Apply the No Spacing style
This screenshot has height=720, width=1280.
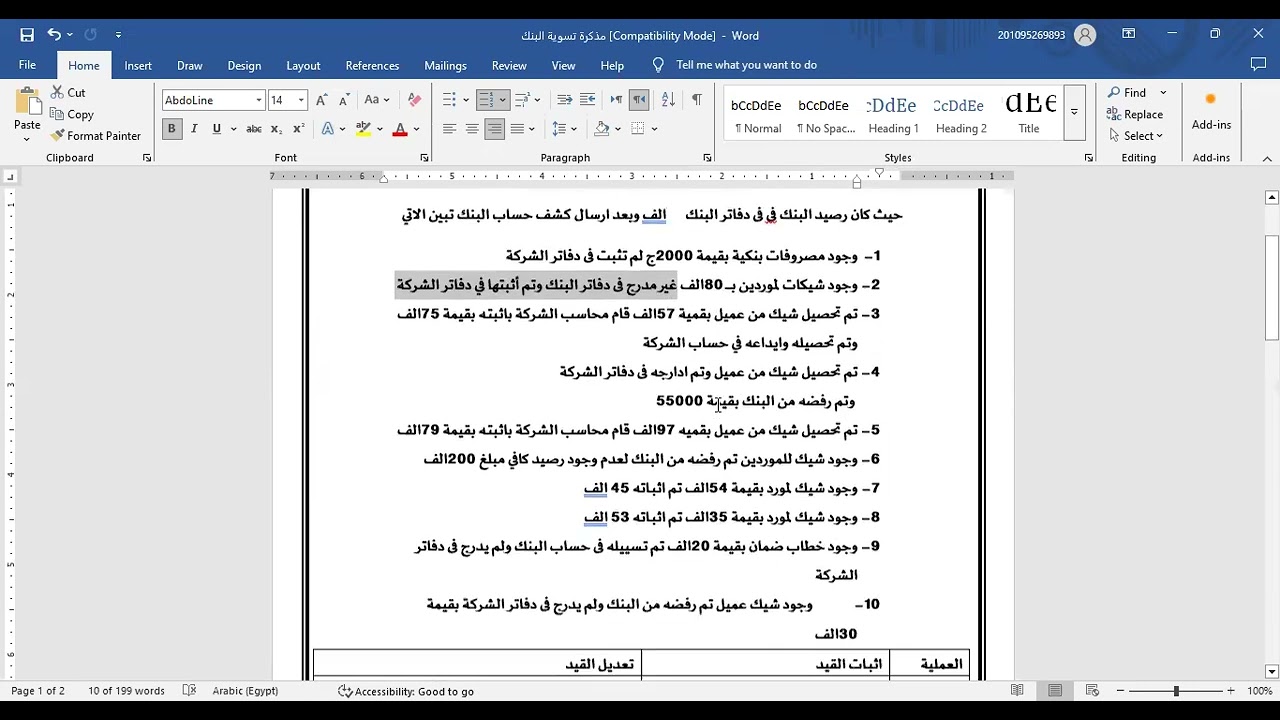click(825, 112)
